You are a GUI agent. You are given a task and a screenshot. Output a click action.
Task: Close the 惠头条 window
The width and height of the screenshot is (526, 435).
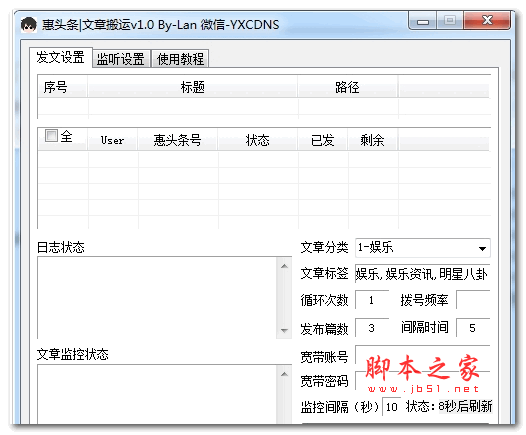click(487, 21)
